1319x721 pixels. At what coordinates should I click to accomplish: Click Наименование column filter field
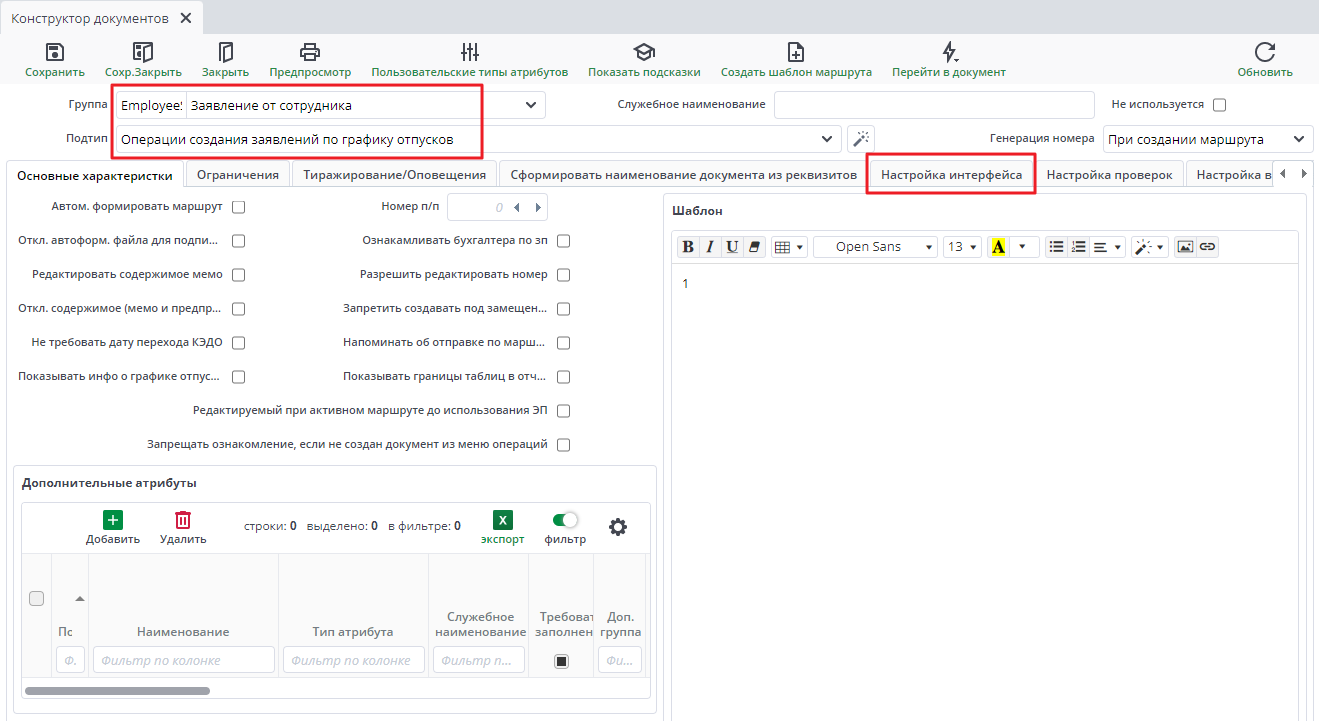point(183,660)
